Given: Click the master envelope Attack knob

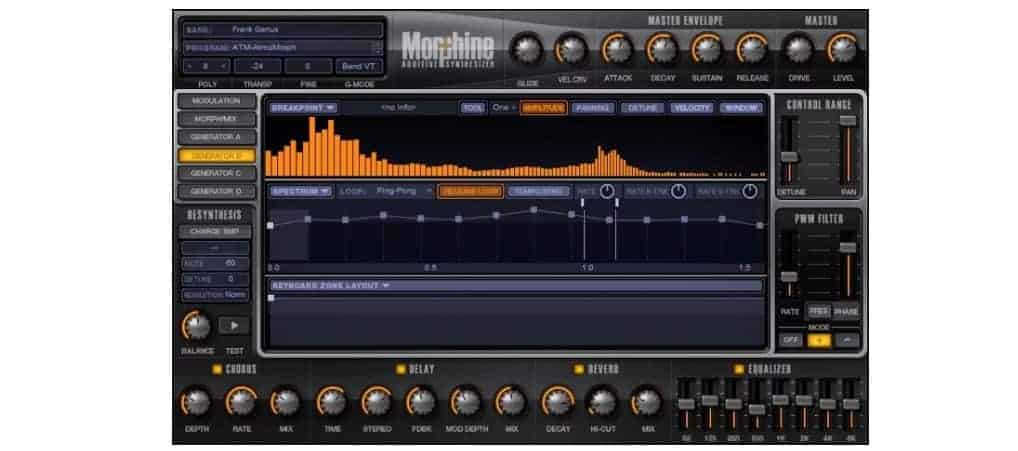Looking at the screenshot, I should coord(617,49).
